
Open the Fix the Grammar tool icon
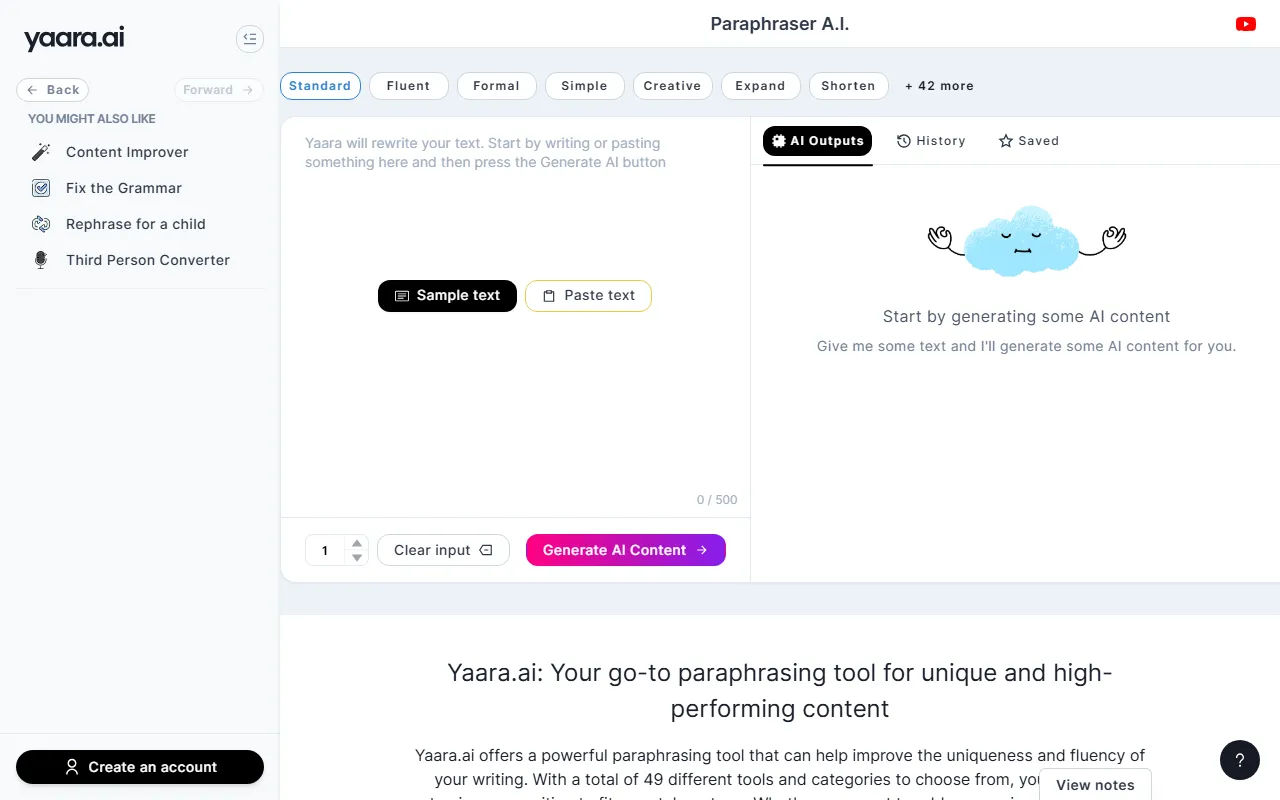(41, 188)
